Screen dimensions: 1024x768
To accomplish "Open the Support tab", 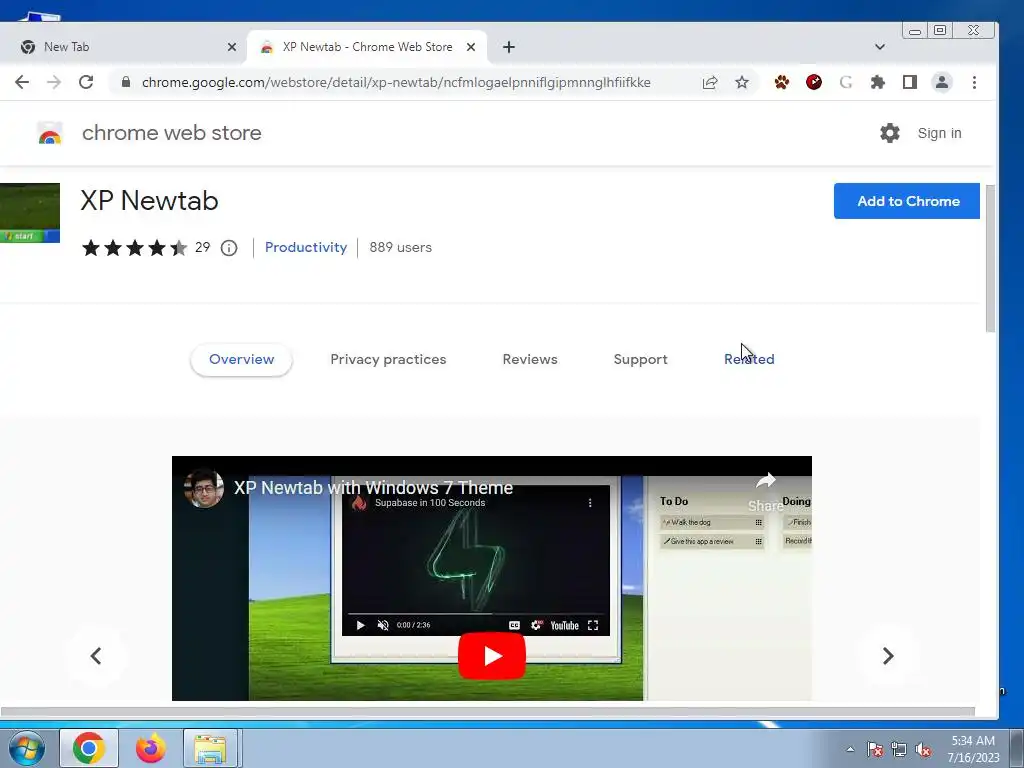I will (641, 359).
